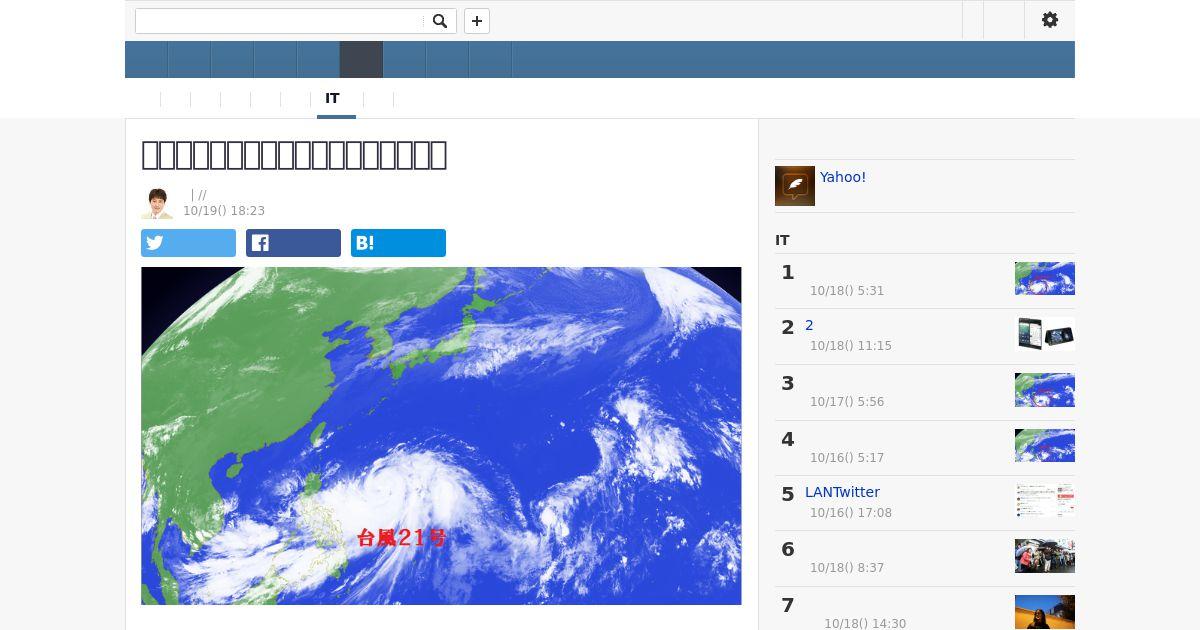The height and width of the screenshot is (630, 1200).
Task: Click the brown feather icon beside Yahoo!
Action: [x=795, y=186]
